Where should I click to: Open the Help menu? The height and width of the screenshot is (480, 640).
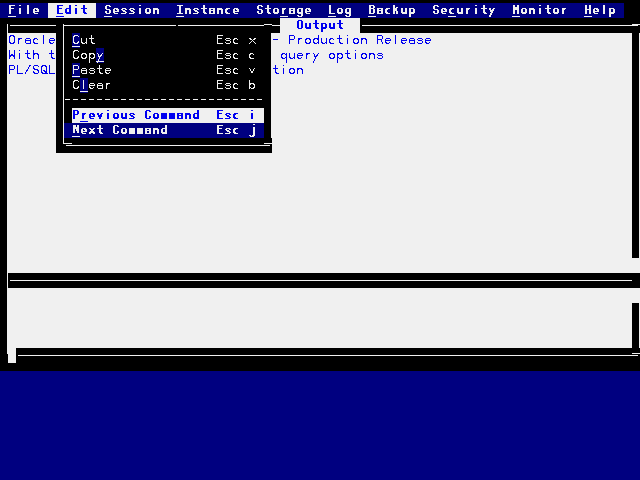click(x=600, y=10)
